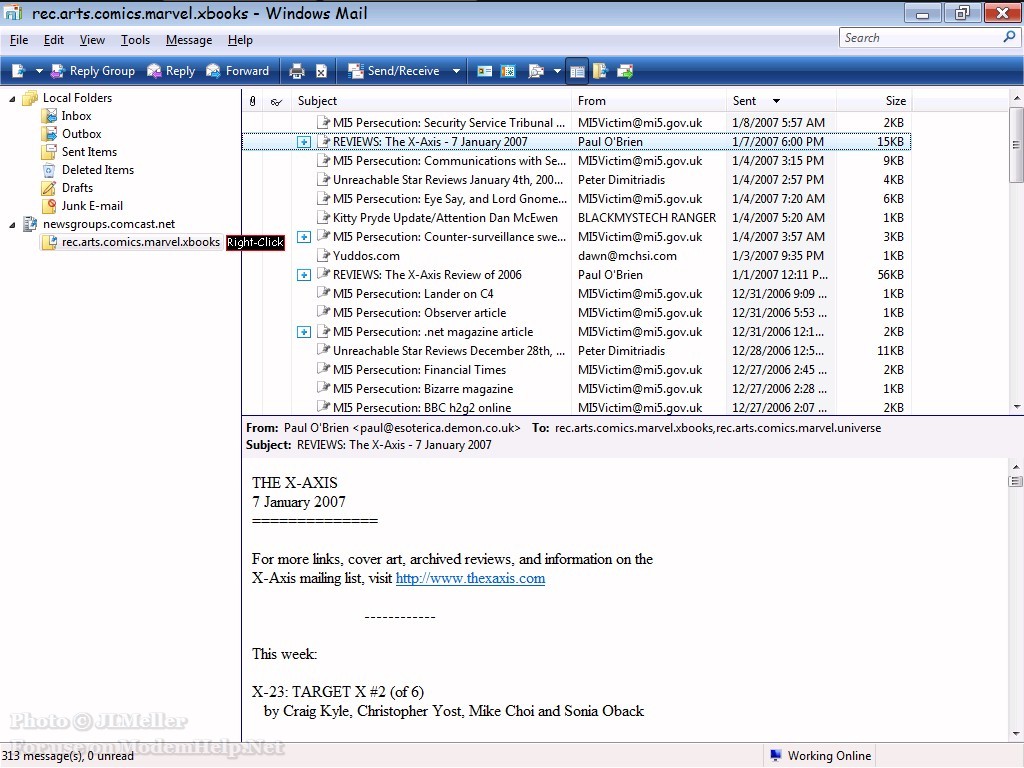The image size is (1024, 768).
Task: Select message 'MI5 Persecution: Security Service Tribunal'
Action: click(577, 123)
